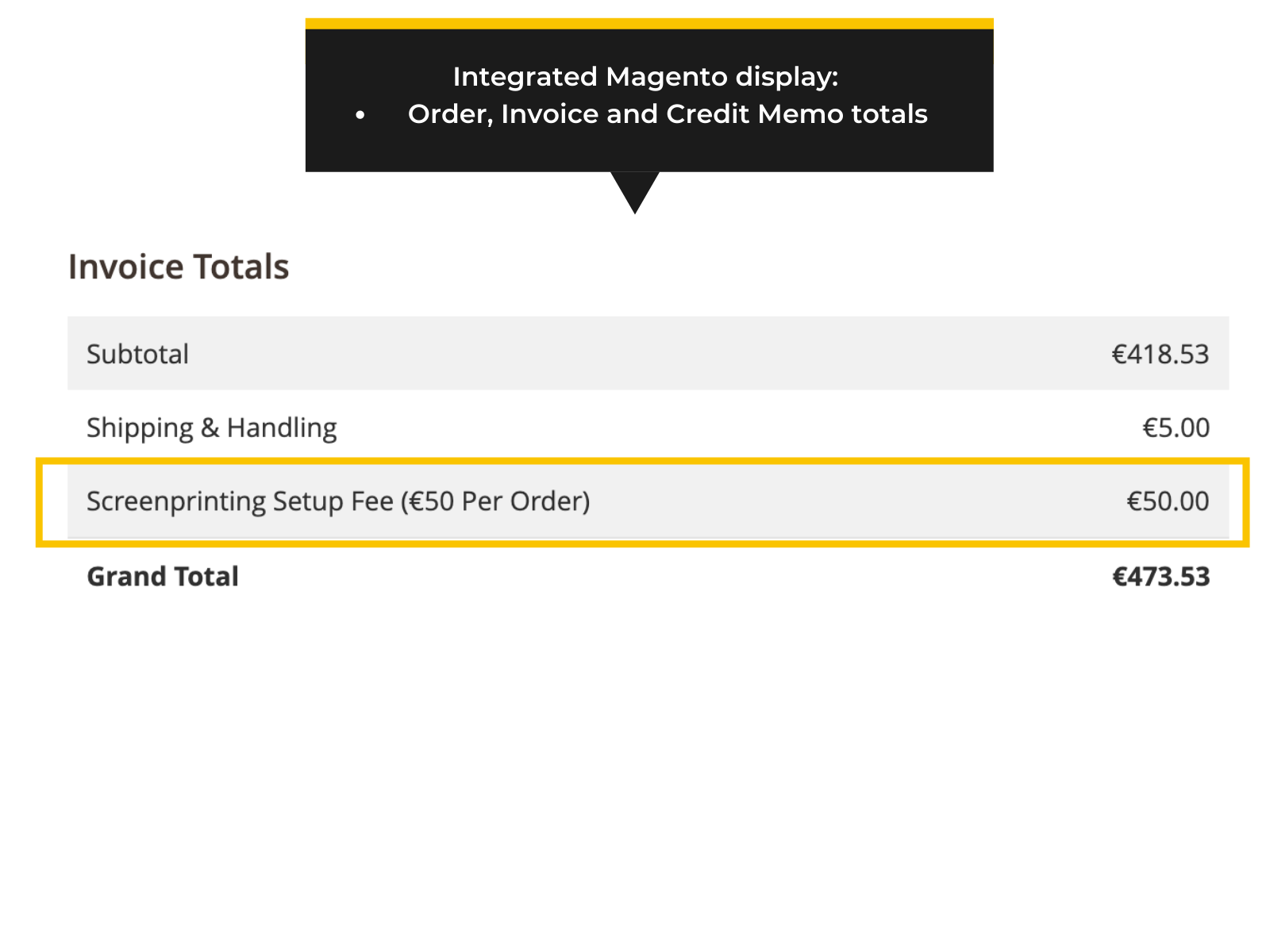Image resolution: width=1270 pixels, height=952 pixels.
Task: Click the yellow highlight border around the fee
Action: tap(635, 463)
